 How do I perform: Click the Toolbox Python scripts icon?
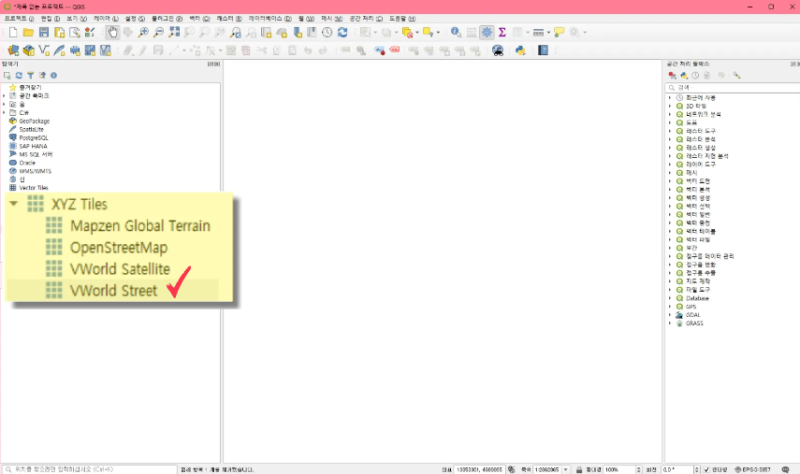[684, 76]
